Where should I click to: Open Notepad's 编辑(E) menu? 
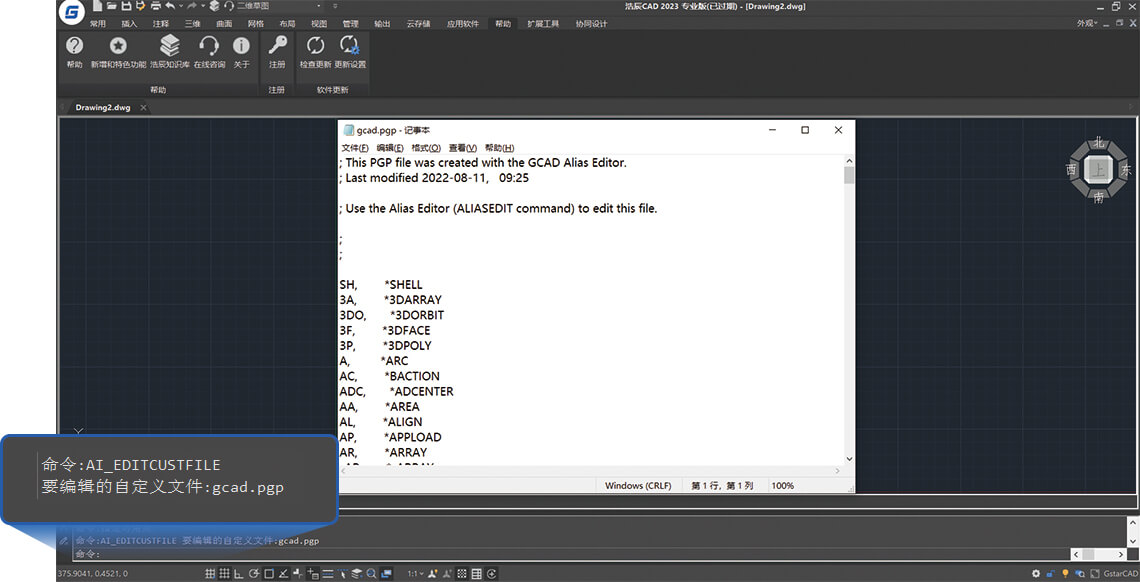390,147
